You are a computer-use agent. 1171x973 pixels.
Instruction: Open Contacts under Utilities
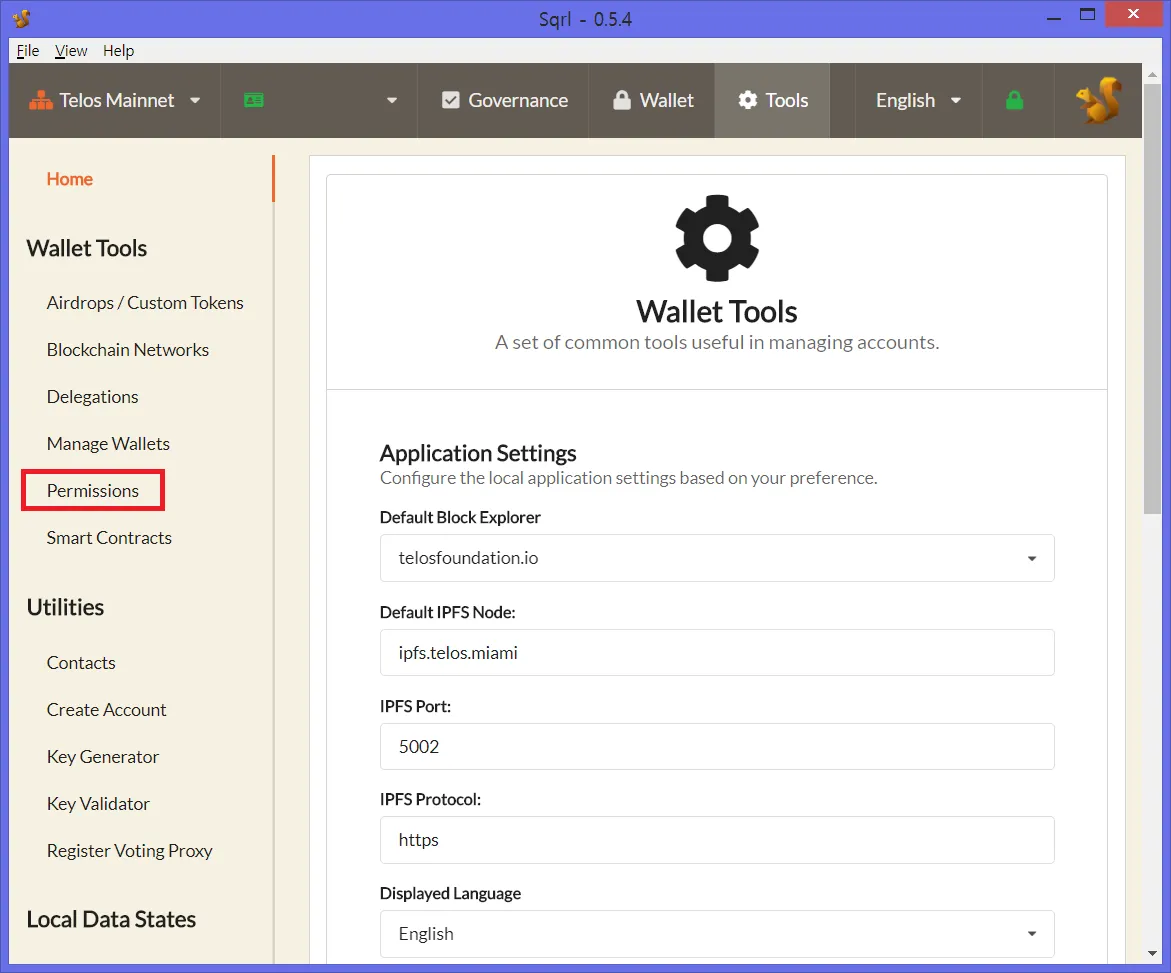81,662
